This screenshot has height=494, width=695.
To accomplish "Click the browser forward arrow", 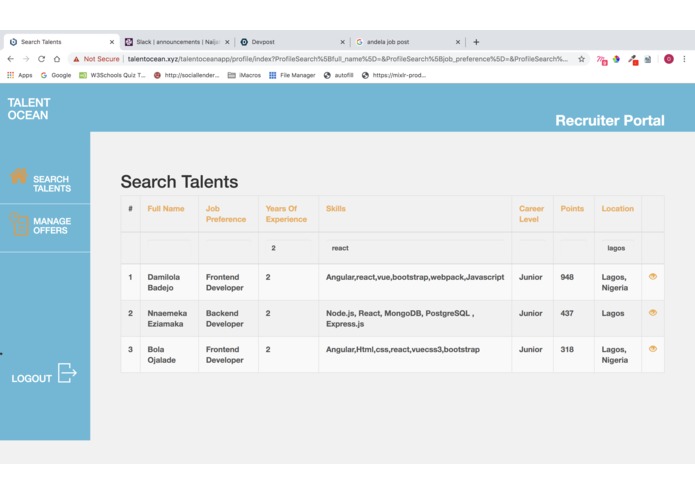I will pyautogui.click(x=26, y=59).
